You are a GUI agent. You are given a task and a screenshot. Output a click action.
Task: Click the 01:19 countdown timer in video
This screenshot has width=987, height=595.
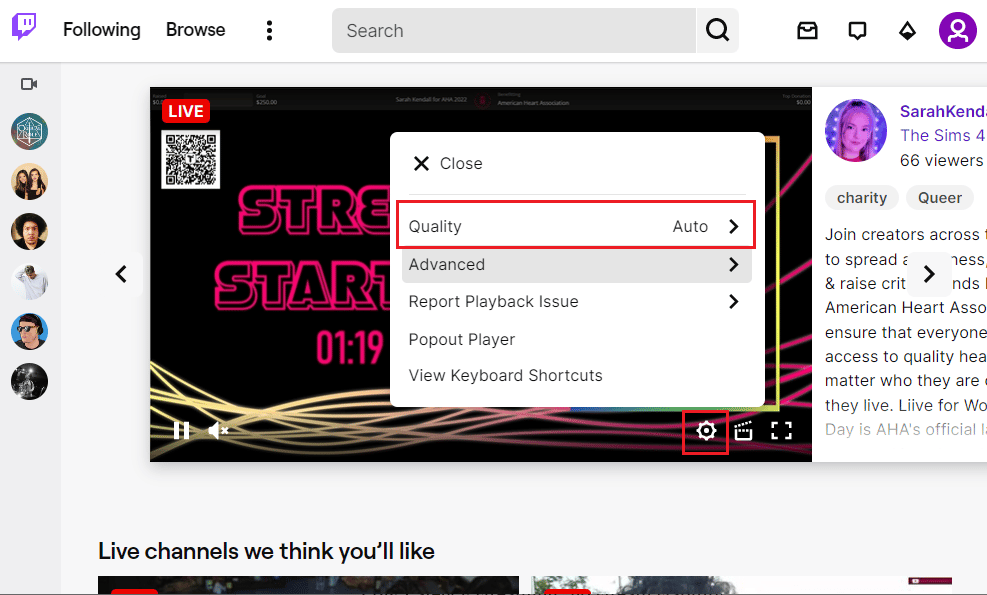(350, 348)
